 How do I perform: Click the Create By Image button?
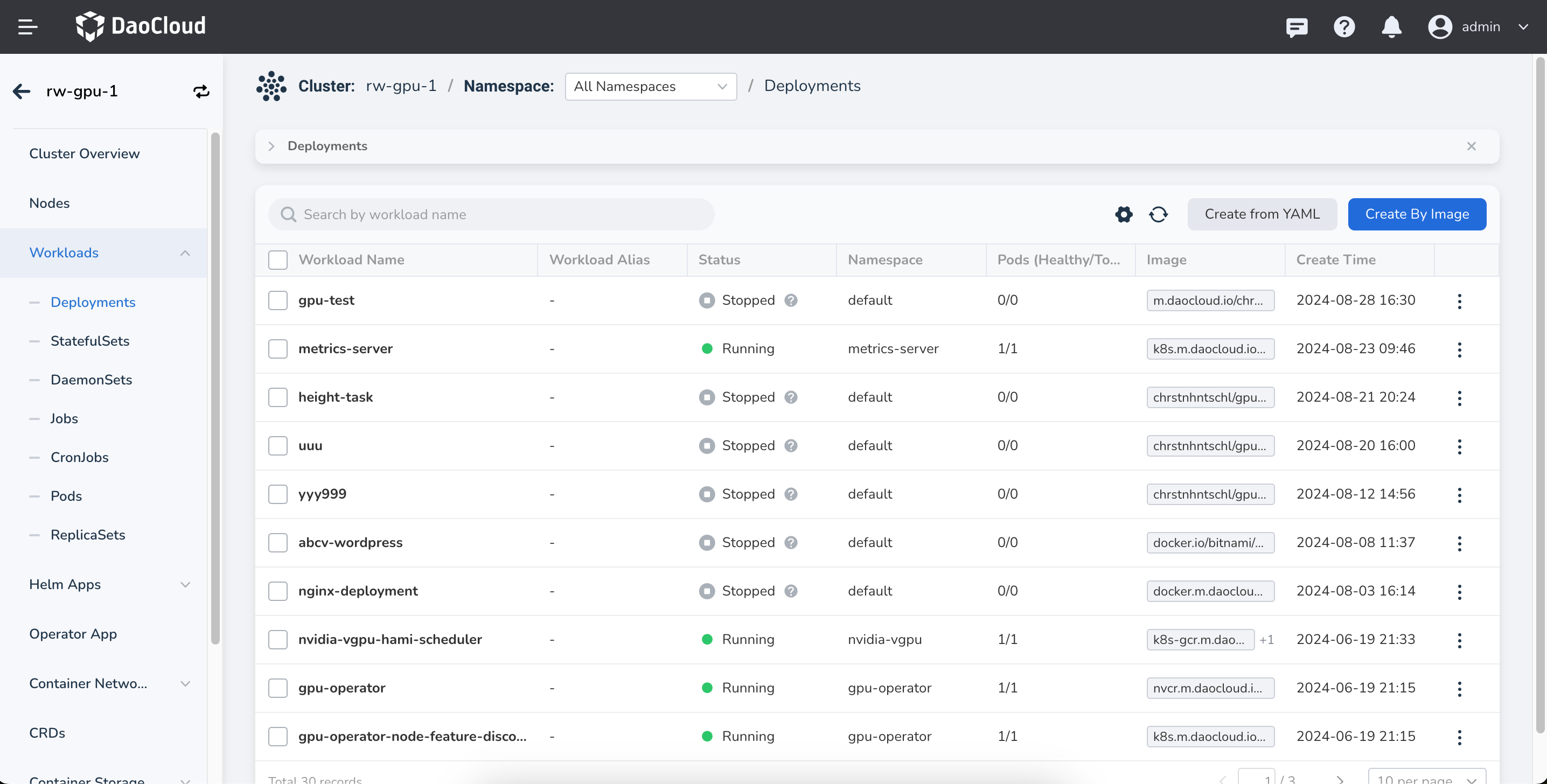tap(1417, 214)
